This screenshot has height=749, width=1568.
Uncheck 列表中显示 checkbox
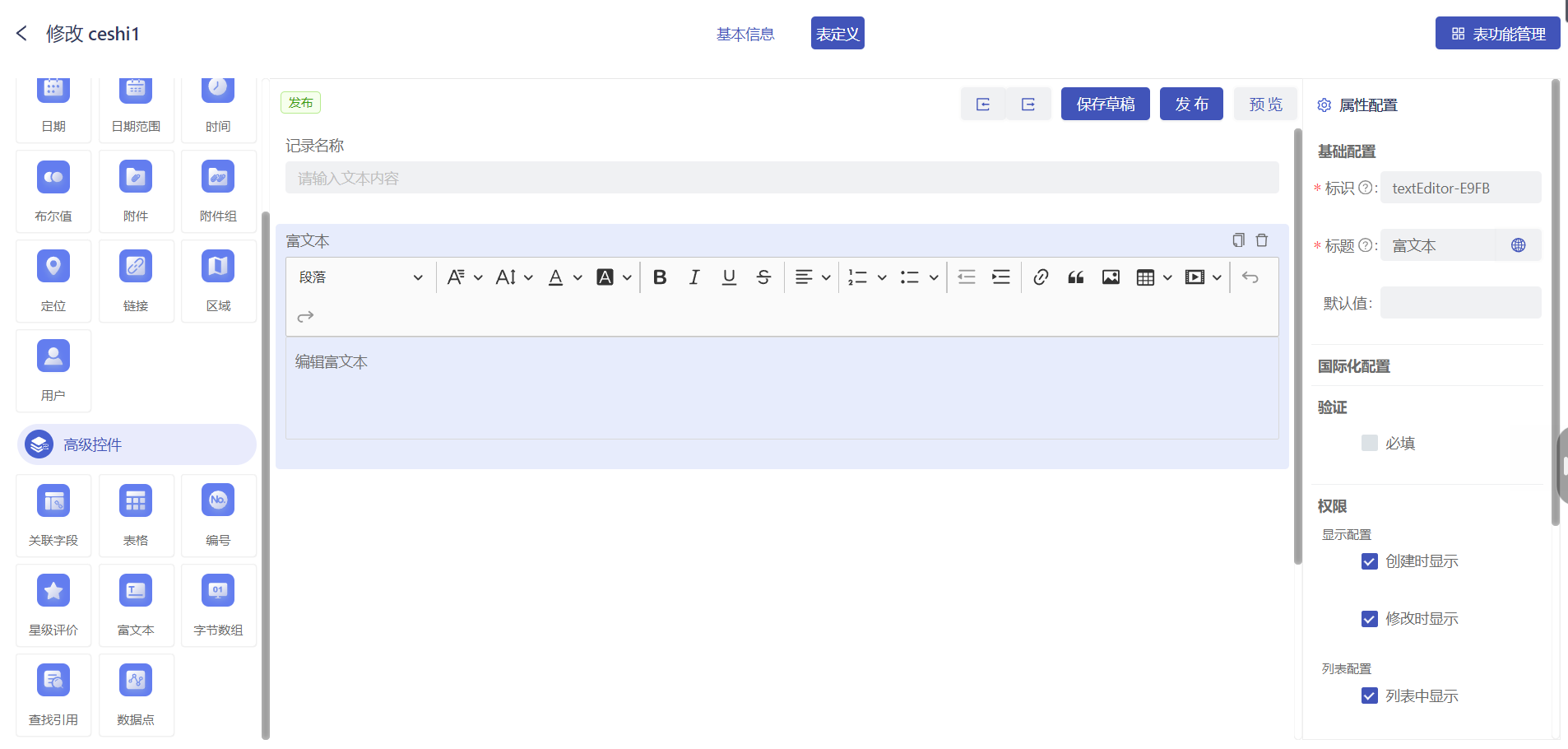pos(1369,696)
